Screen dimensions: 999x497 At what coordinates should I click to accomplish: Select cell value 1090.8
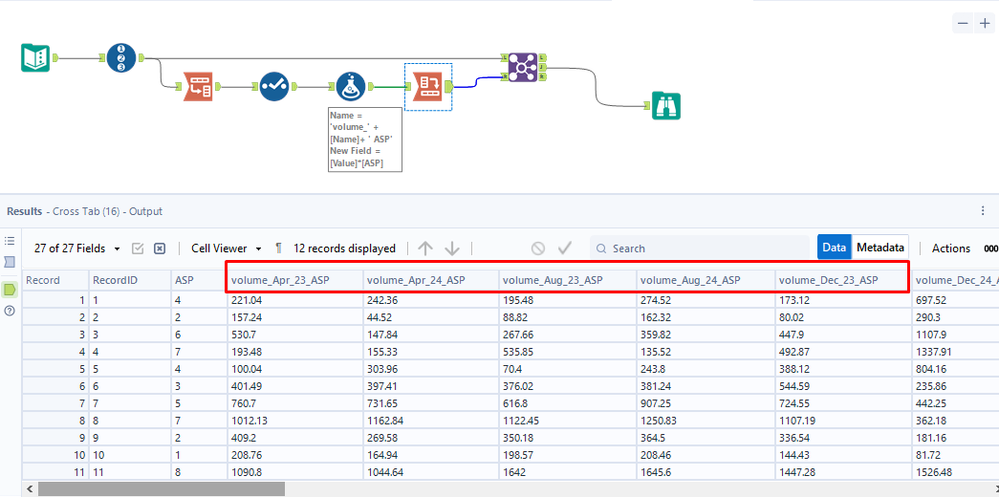(295, 471)
